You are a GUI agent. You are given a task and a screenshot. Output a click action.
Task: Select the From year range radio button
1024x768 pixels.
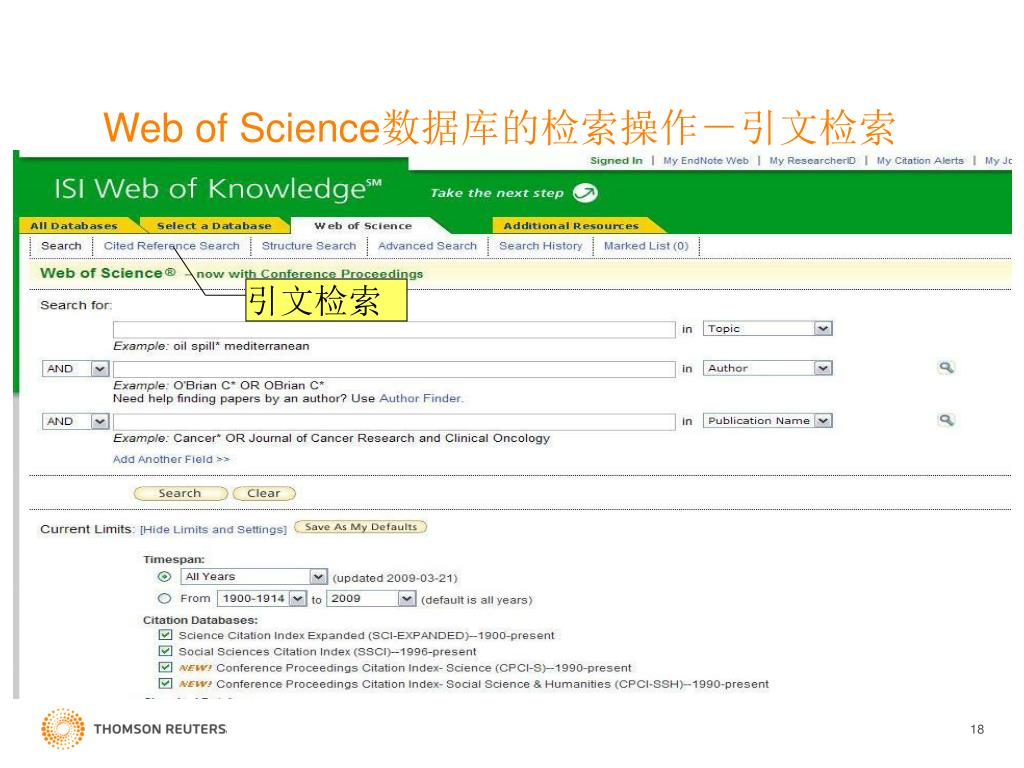[165, 598]
